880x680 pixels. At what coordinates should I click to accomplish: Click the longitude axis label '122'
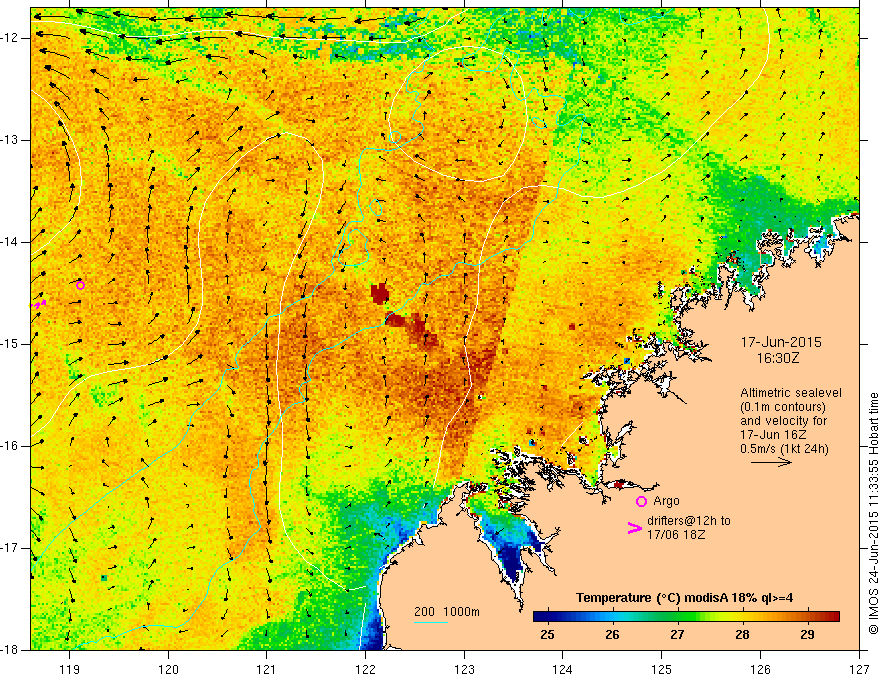tap(365, 669)
